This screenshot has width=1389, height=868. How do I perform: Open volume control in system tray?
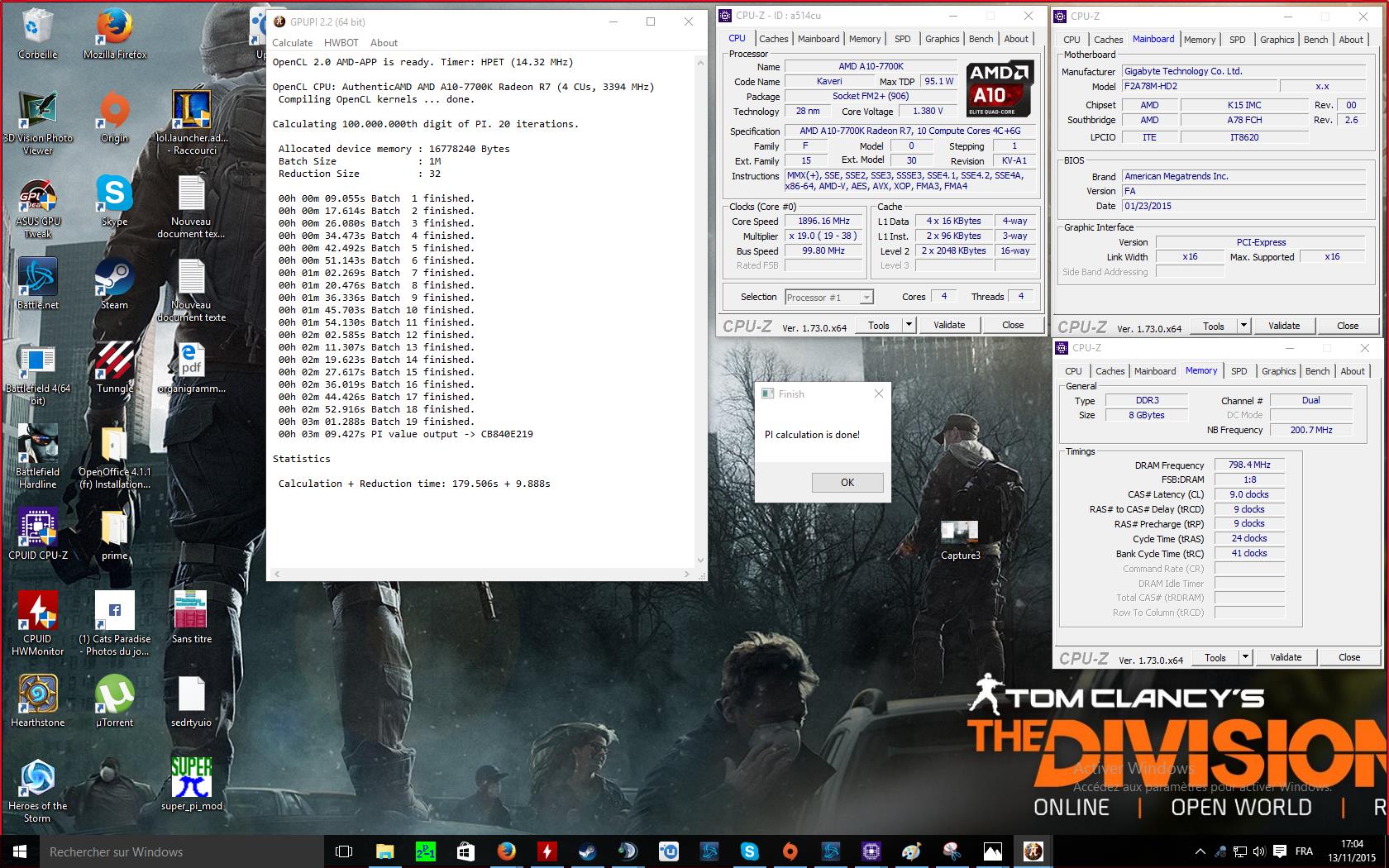[x=1259, y=851]
